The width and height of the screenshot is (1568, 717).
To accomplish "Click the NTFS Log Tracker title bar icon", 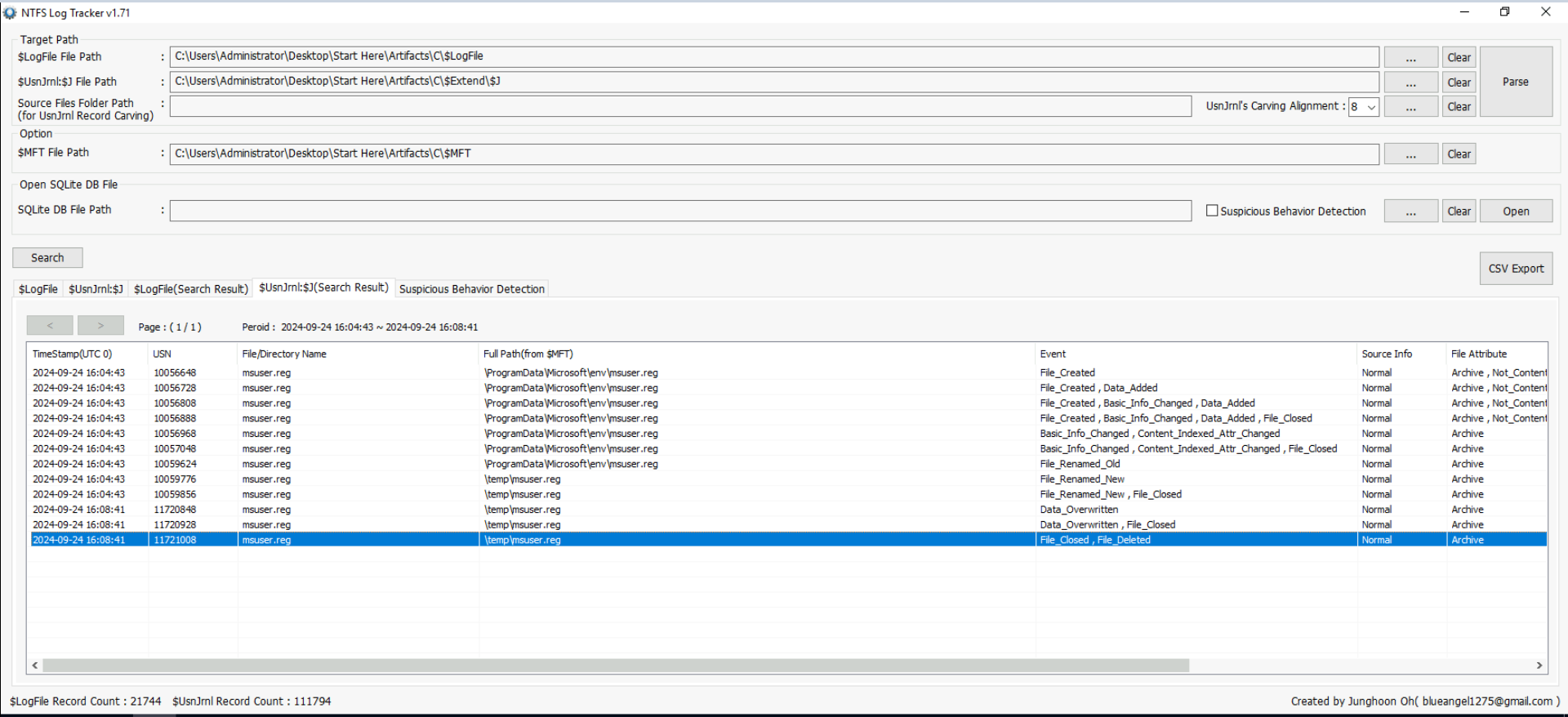I will [x=10, y=13].
